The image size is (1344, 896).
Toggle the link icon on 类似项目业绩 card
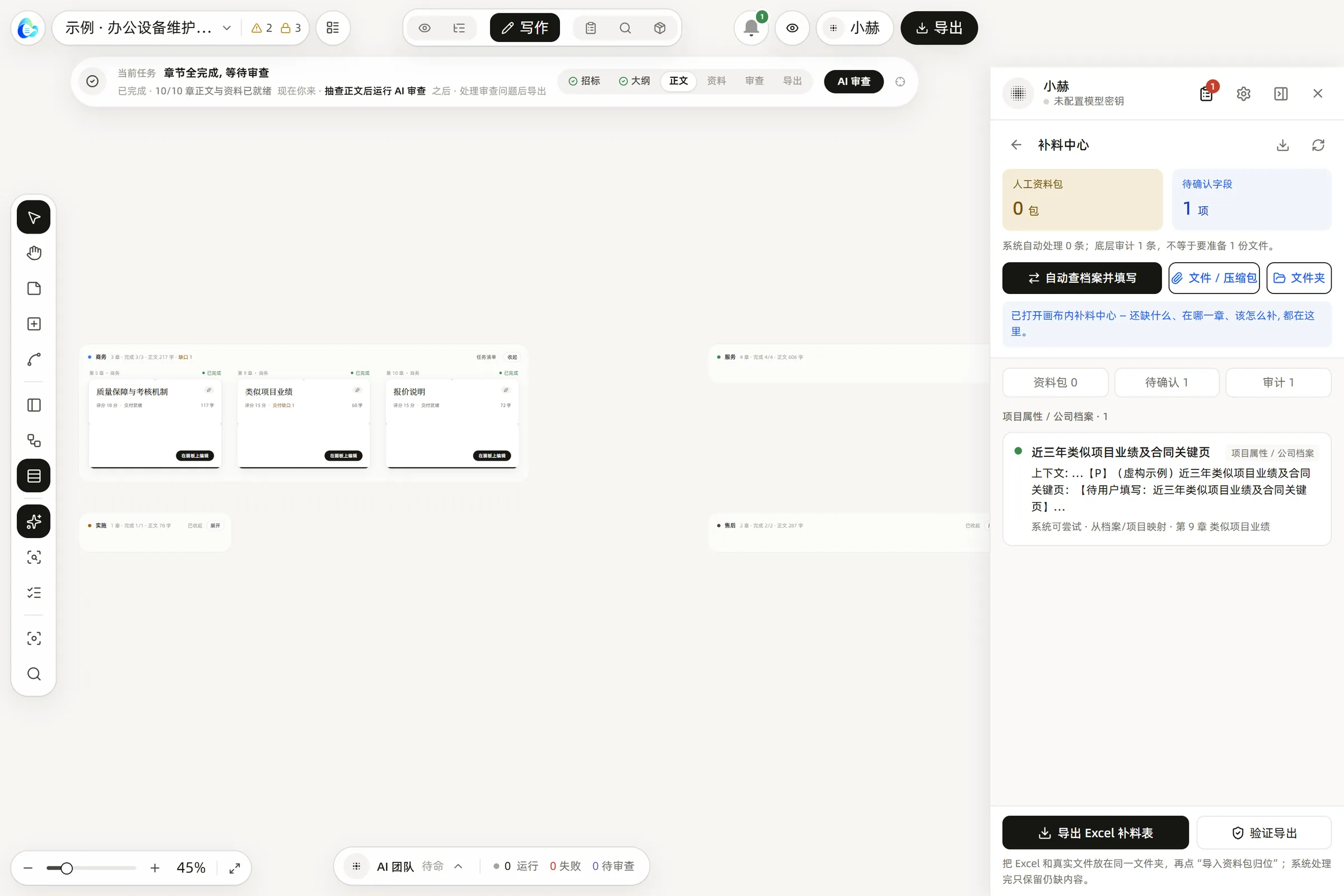(357, 390)
